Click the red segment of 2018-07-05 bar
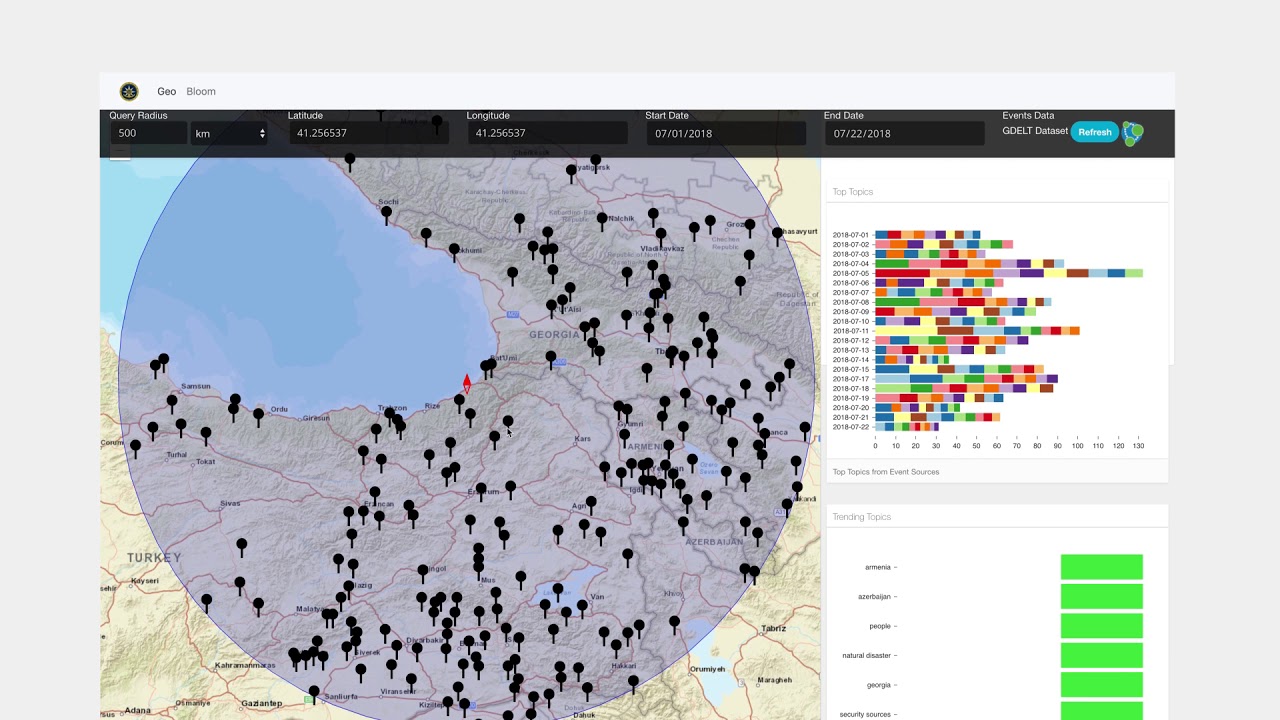The height and width of the screenshot is (720, 1280). [902, 273]
